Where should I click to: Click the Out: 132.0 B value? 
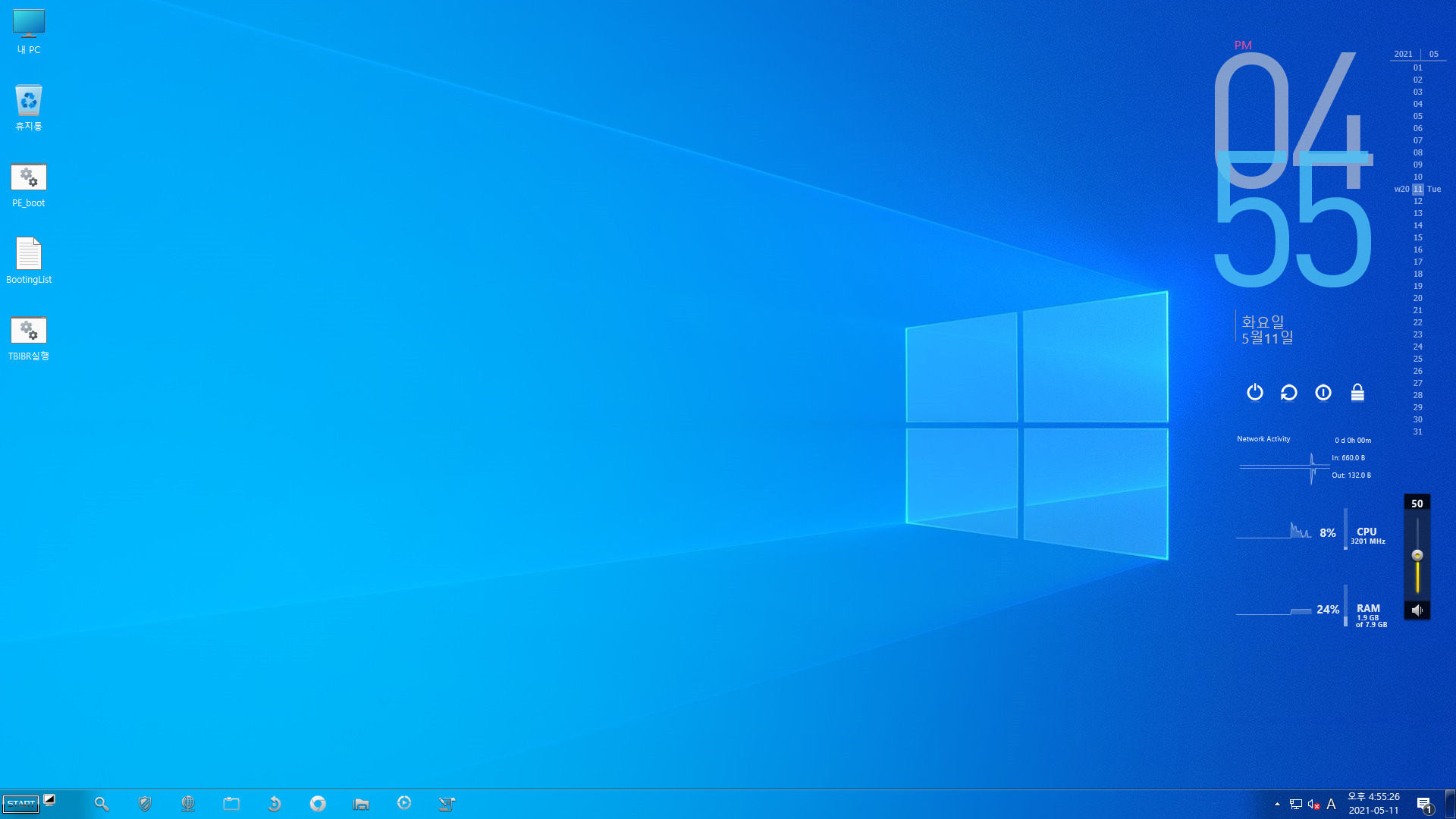1351,475
